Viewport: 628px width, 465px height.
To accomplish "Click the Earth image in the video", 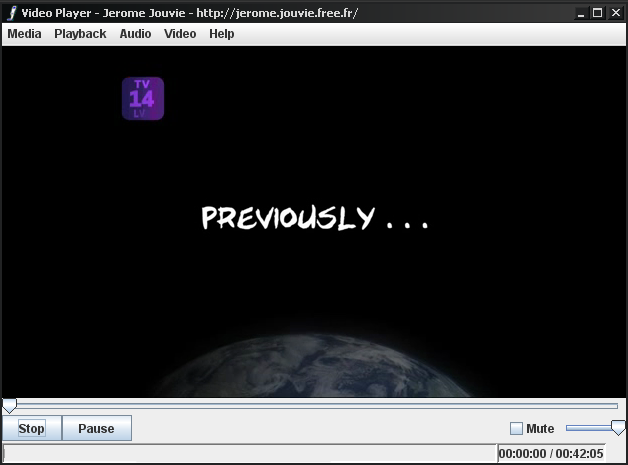I will (314, 366).
